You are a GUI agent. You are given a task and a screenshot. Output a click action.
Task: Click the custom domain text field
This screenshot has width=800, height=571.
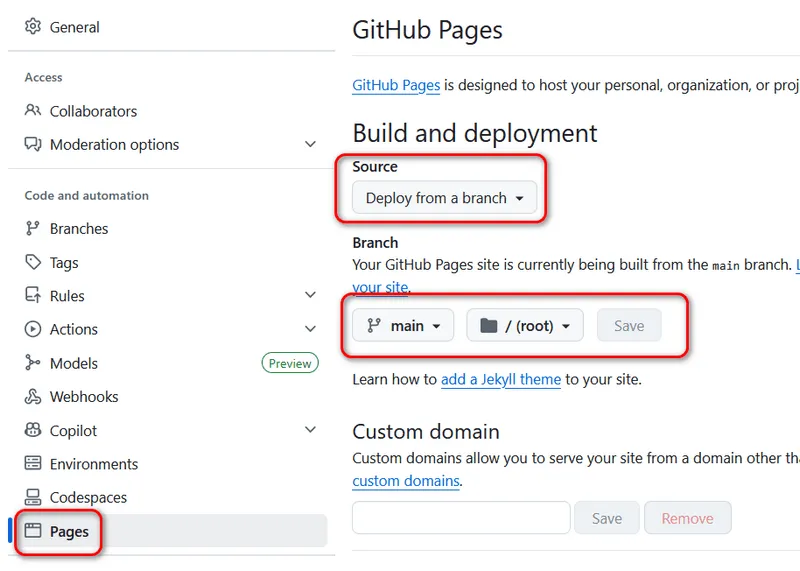click(x=461, y=518)
